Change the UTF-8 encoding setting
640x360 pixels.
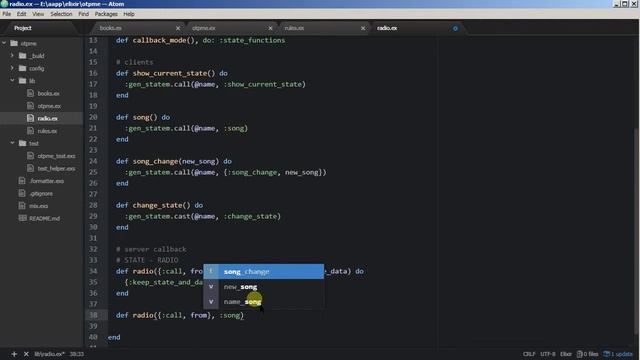(x=548, y=354)
